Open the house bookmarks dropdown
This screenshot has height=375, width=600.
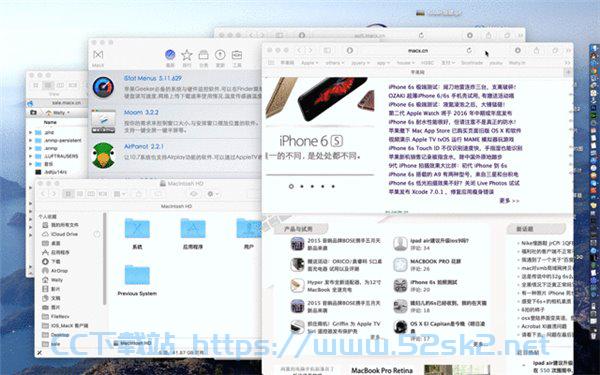405,63
